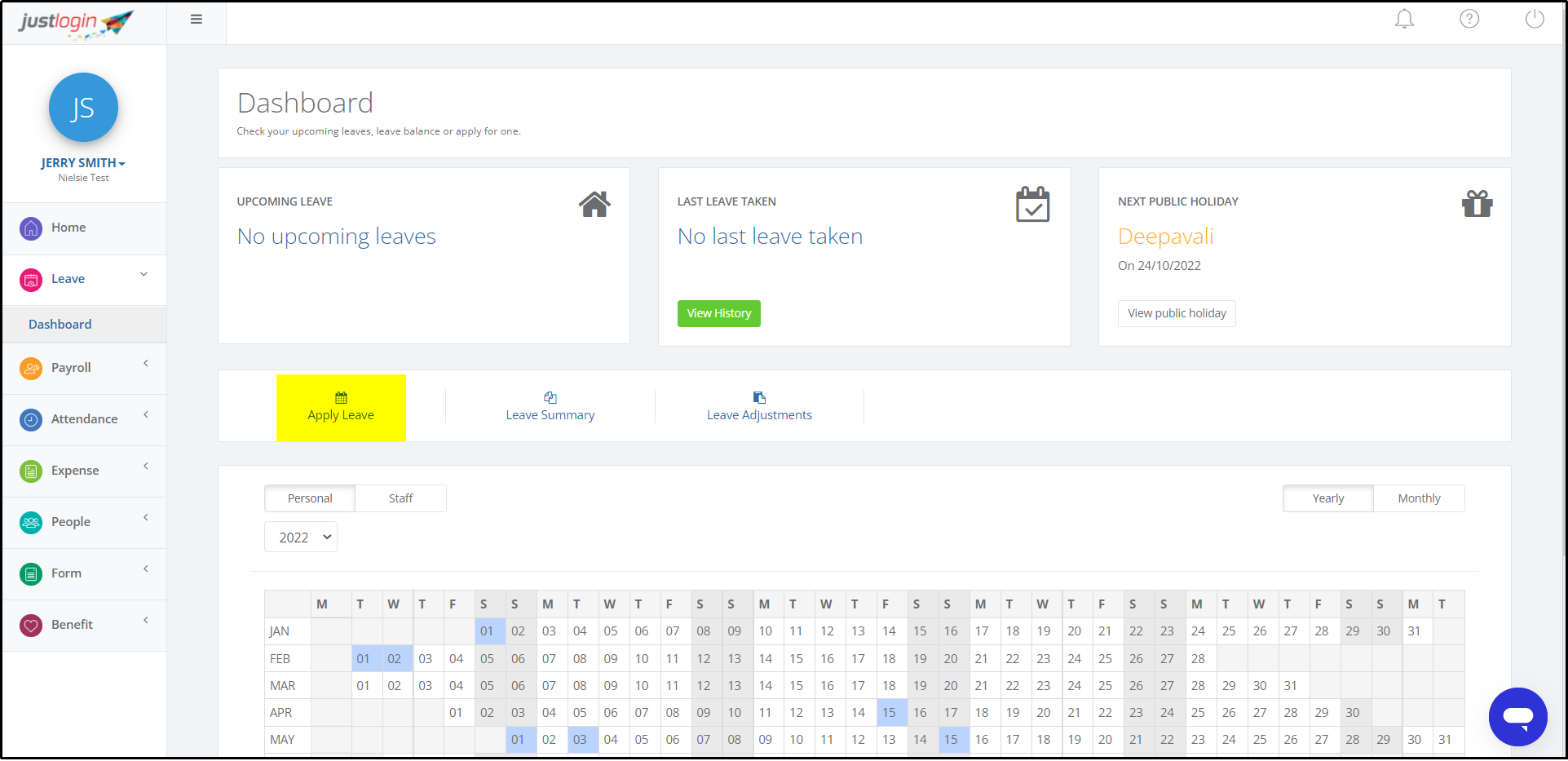Screen dimensions: 1568x761
Task: Select the Payroll sidebar icon
Action: tap(30, 368)
